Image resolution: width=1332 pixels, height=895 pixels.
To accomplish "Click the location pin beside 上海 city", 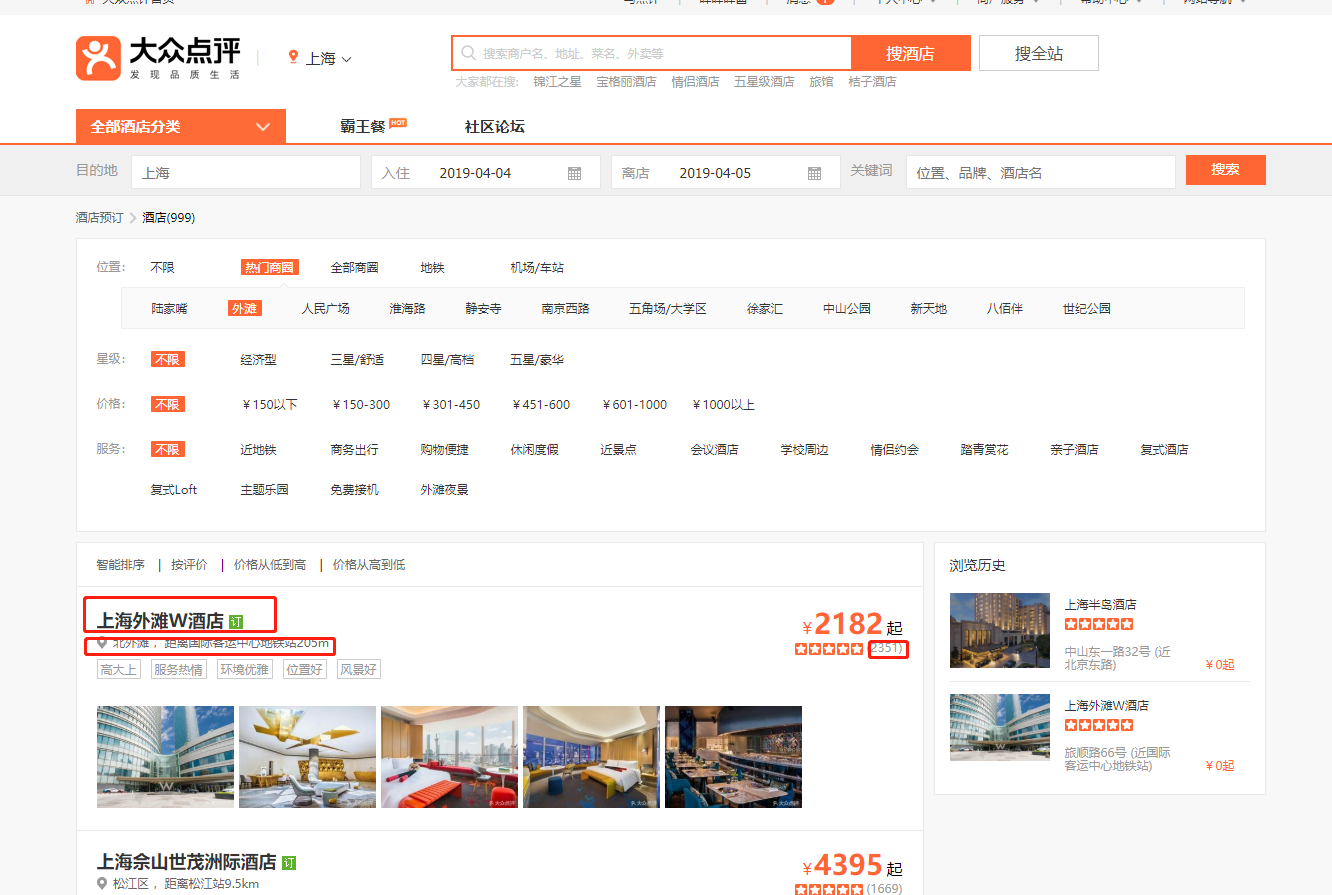I will tap(293, 57).
